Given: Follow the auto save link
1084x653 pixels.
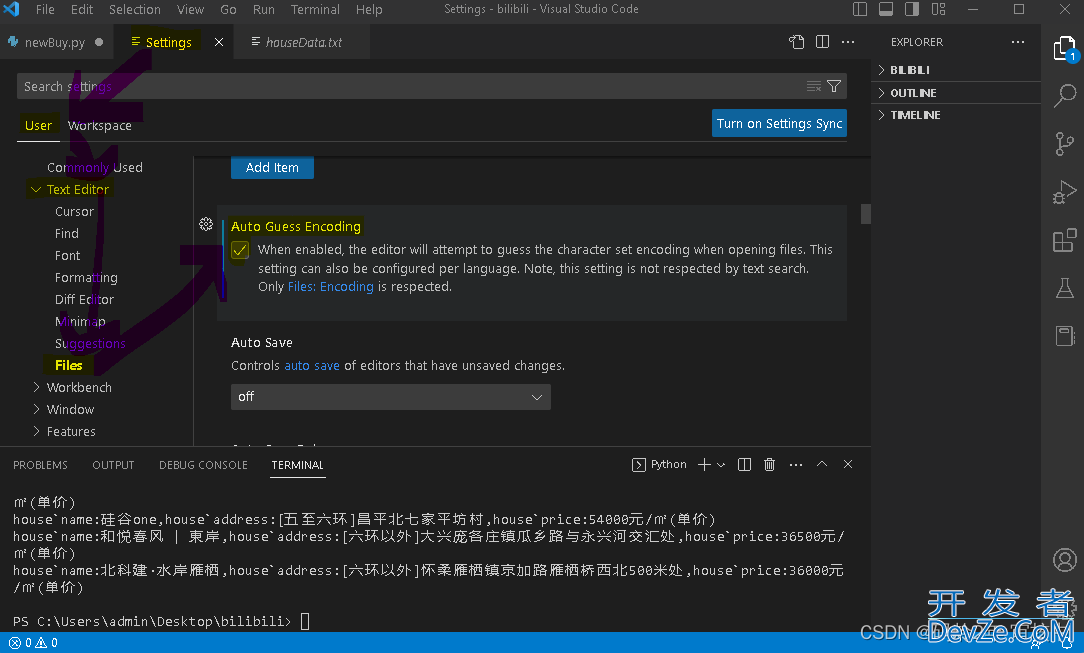Looking at the screenshot, I should pos(312,366).
